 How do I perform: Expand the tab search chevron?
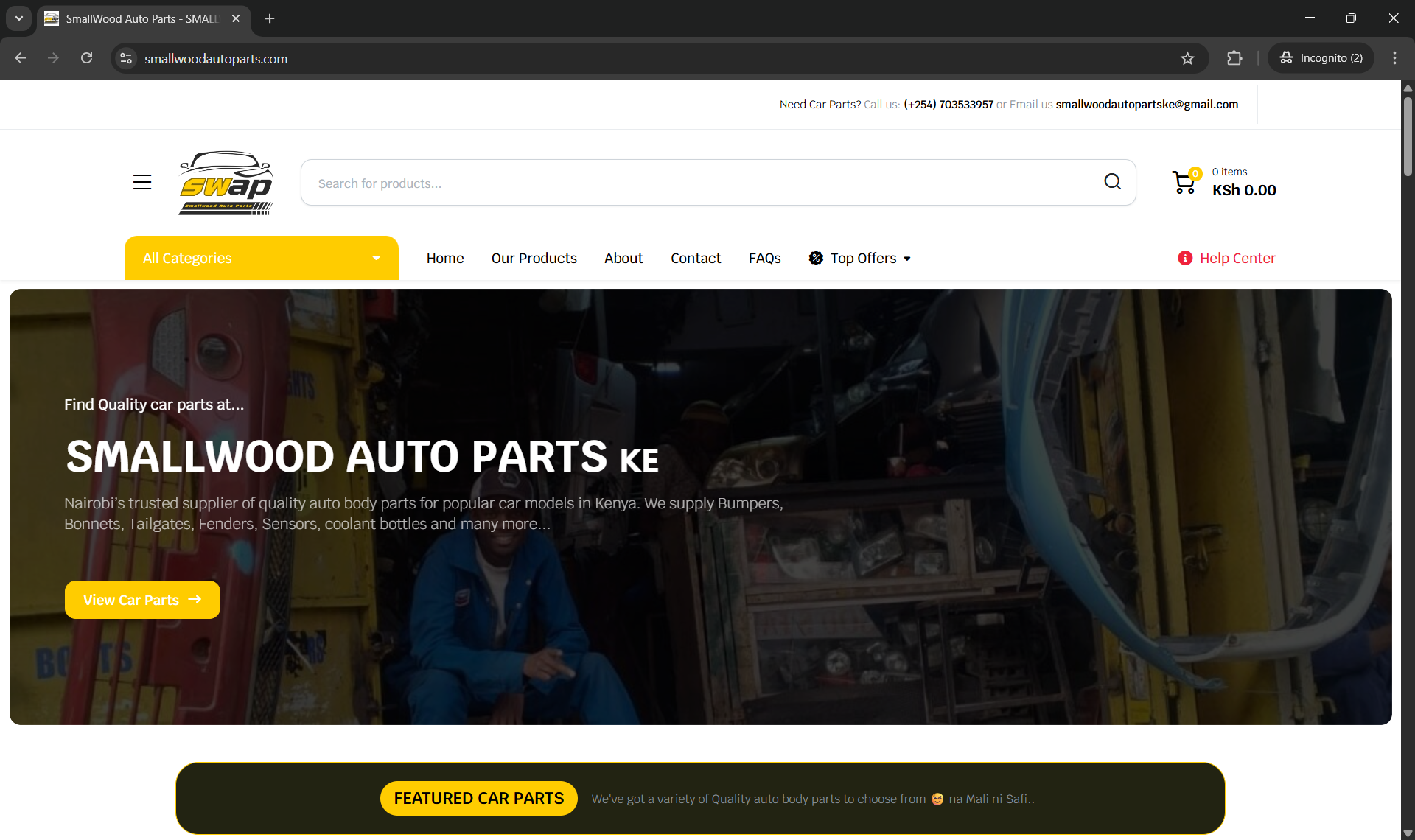(18, 18)
